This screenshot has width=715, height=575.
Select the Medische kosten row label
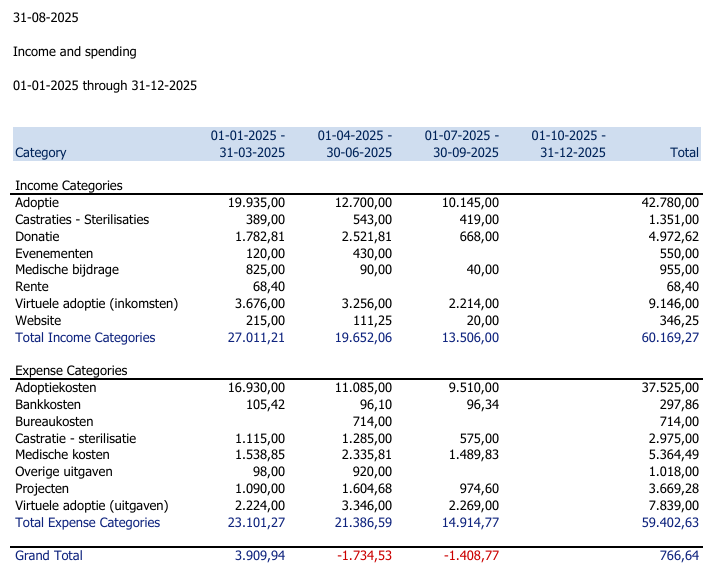pos(62,455)
